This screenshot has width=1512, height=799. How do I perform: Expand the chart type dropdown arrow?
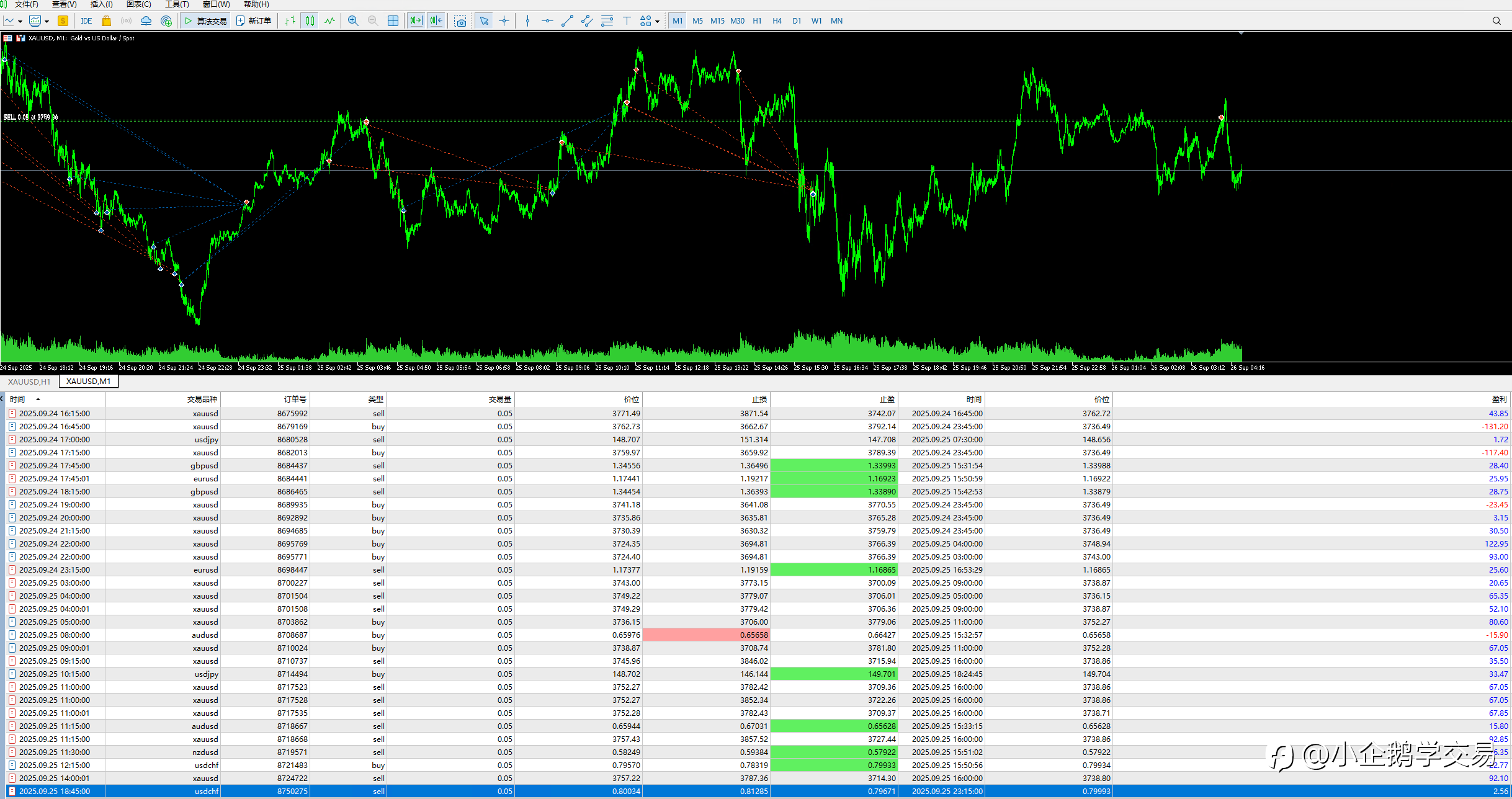tap(20, 21)
